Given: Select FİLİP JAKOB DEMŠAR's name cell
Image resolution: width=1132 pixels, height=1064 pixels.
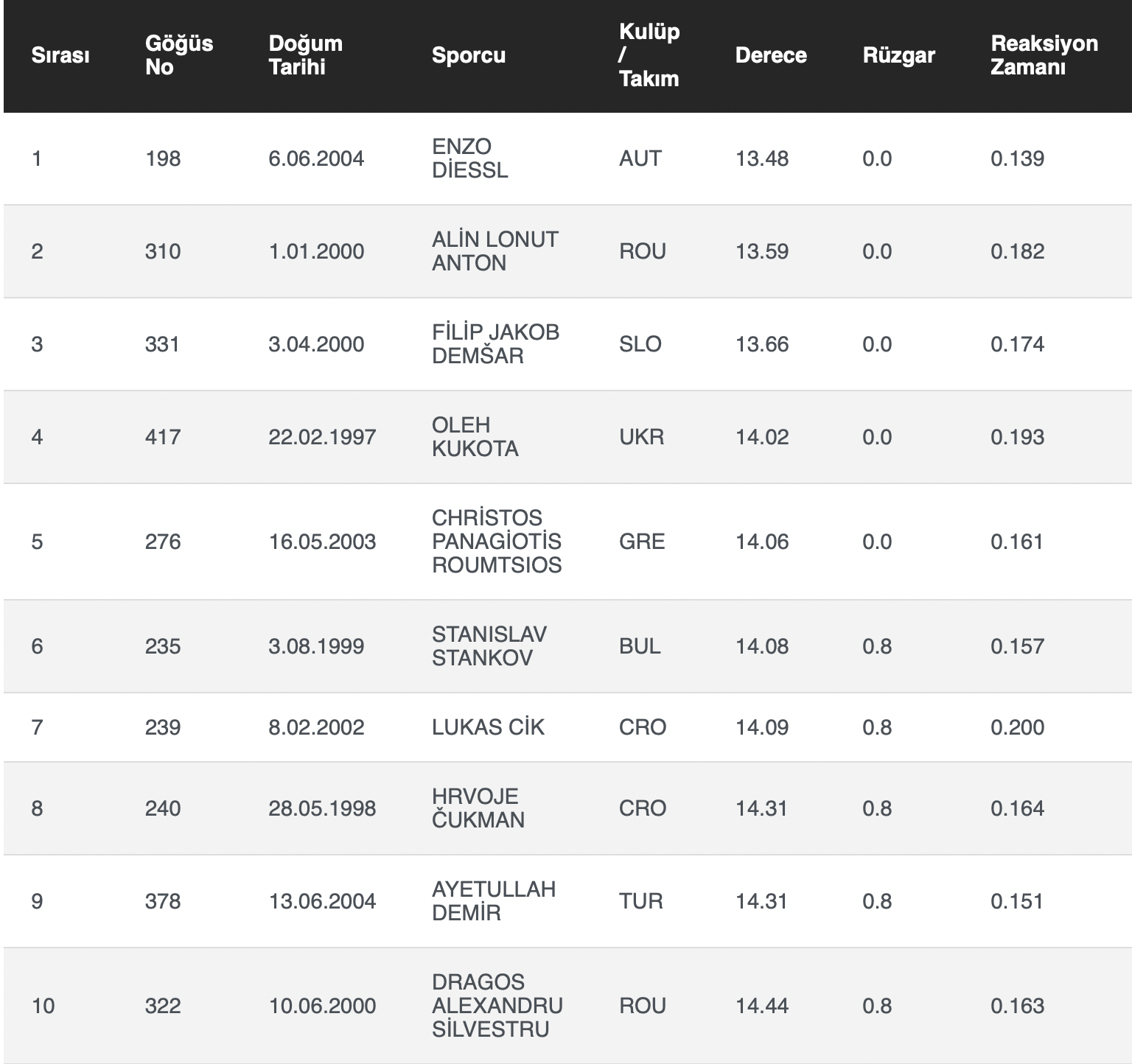Looking at the screenshot, I should [x=495, y=344].
